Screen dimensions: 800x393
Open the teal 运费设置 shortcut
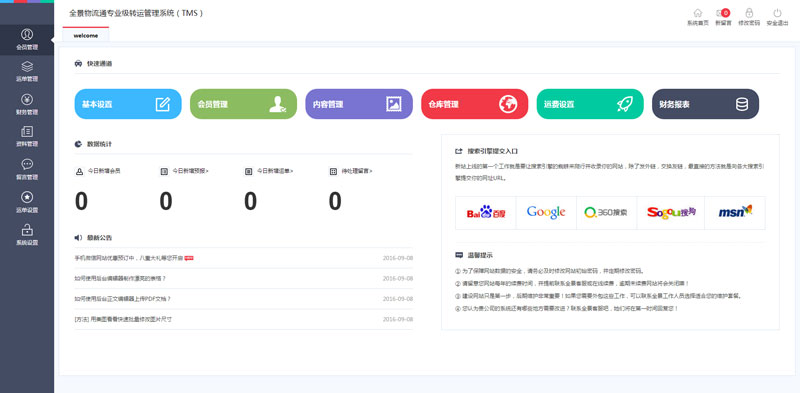click(590, 104)
